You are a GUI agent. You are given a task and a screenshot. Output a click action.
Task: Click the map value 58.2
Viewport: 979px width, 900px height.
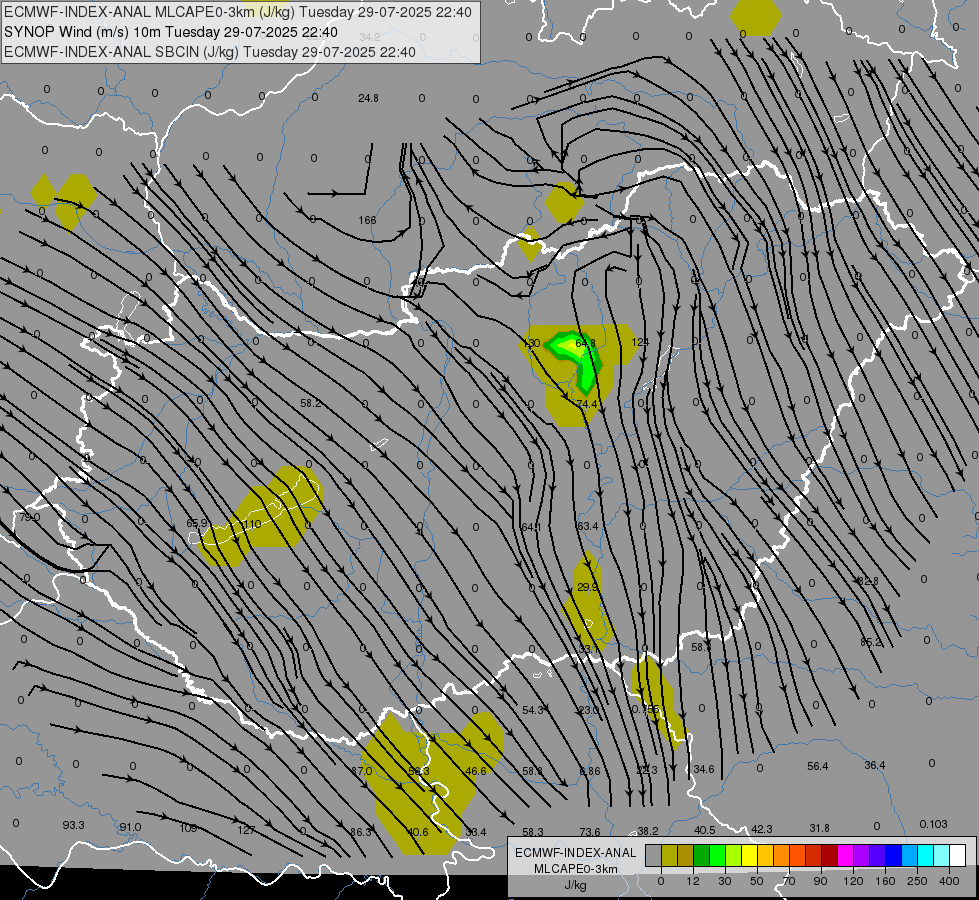coord(310,403)
